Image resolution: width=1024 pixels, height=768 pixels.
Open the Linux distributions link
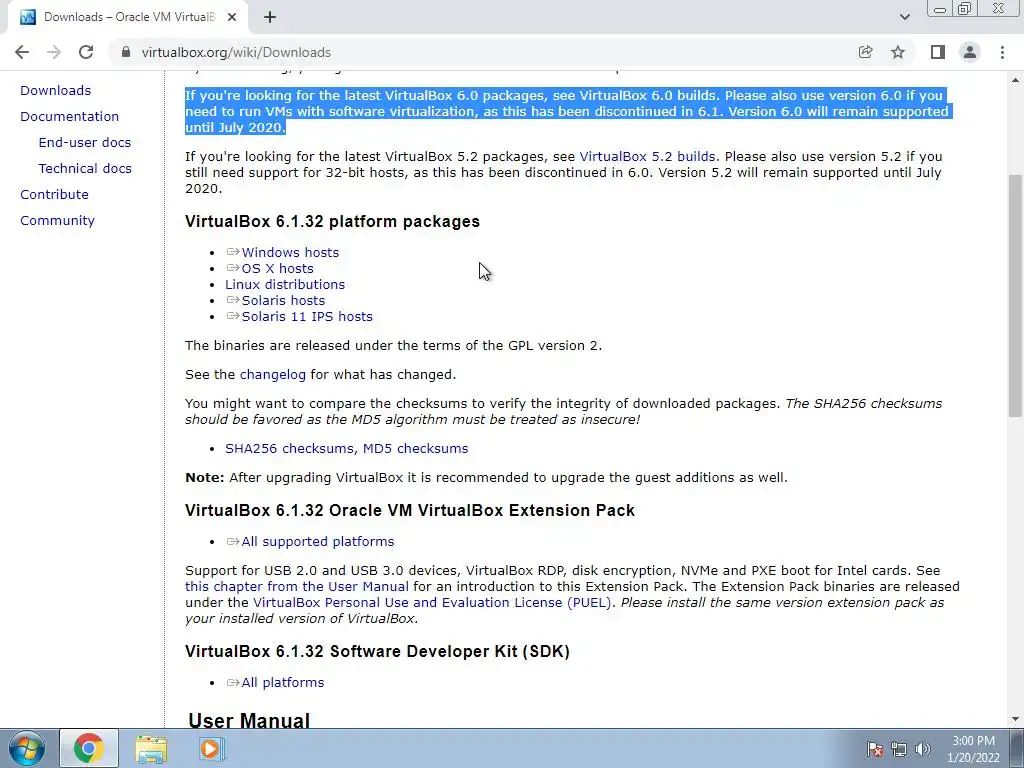pos(285,285)
